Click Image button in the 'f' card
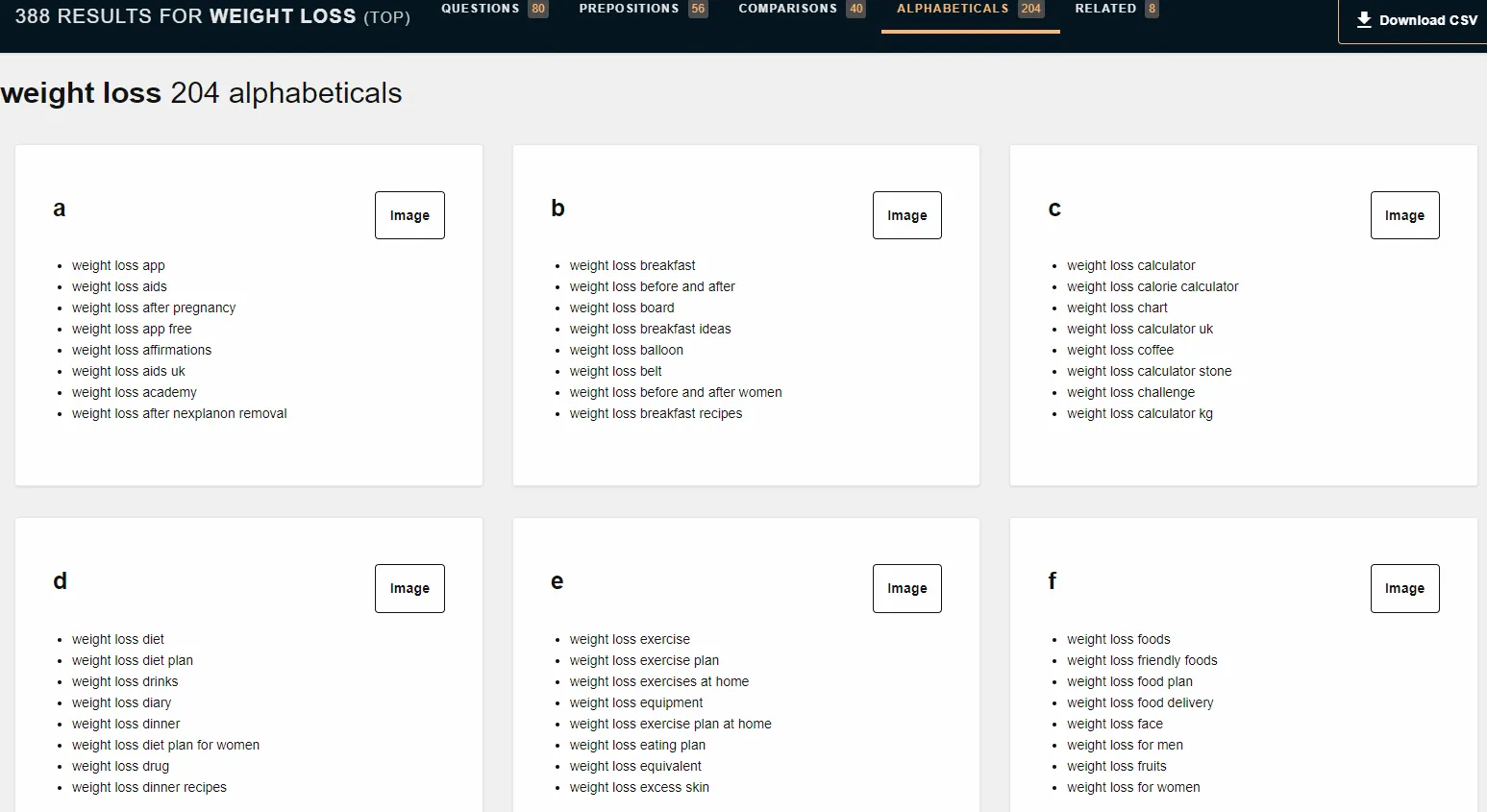The image size is (1487, 812). point(1404,588)
